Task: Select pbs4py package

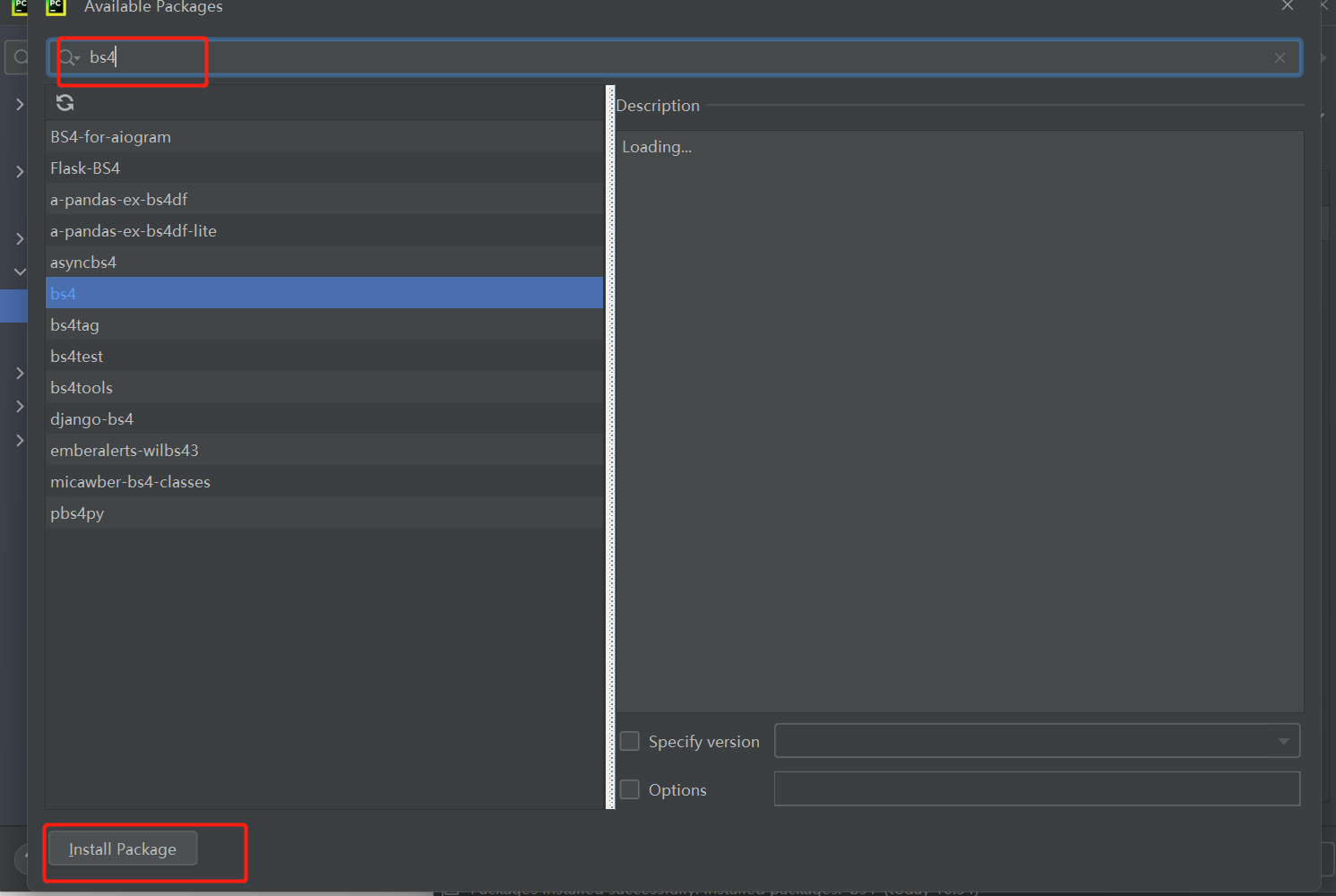Action: (x=324, y=513)
